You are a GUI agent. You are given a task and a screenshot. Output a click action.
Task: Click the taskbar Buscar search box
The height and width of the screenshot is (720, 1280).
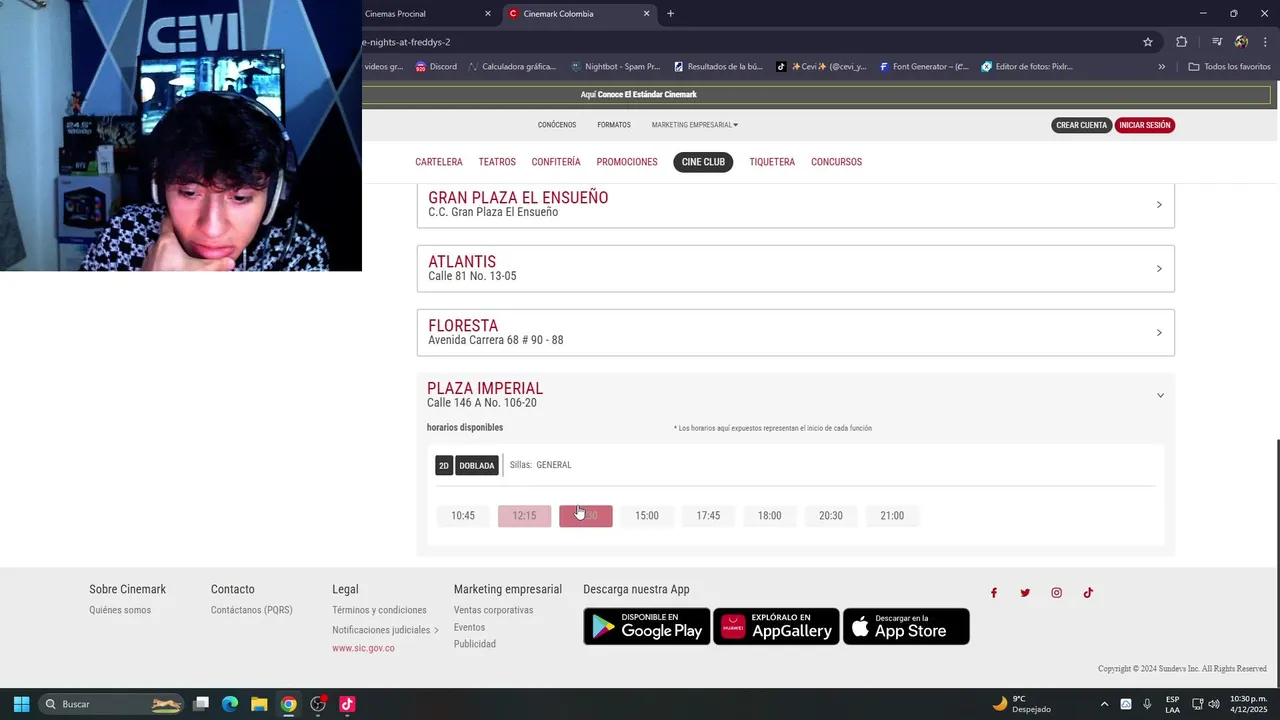click(111, 704)
